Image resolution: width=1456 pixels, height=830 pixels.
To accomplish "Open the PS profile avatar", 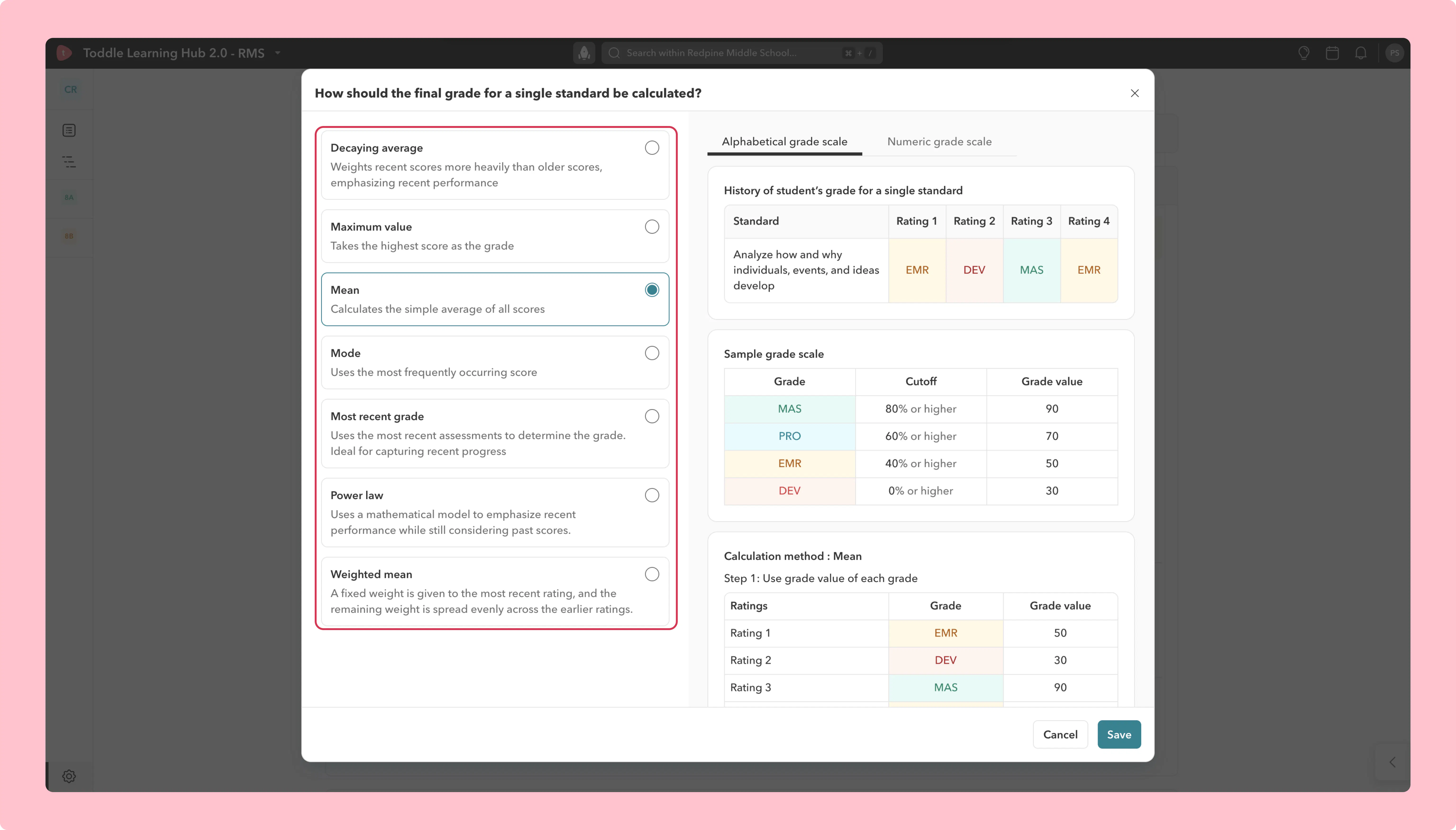I will (x=1394, y=53).
